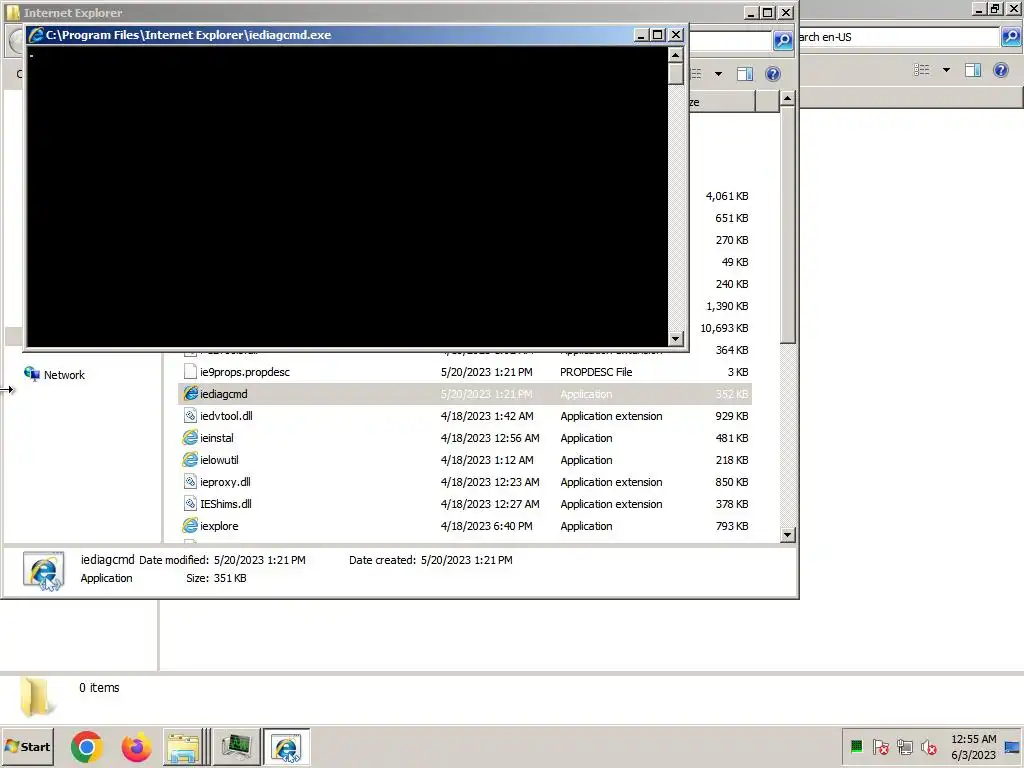Change view icon in the en-US window
1024x768 pixels.
(x=921, y=70)
